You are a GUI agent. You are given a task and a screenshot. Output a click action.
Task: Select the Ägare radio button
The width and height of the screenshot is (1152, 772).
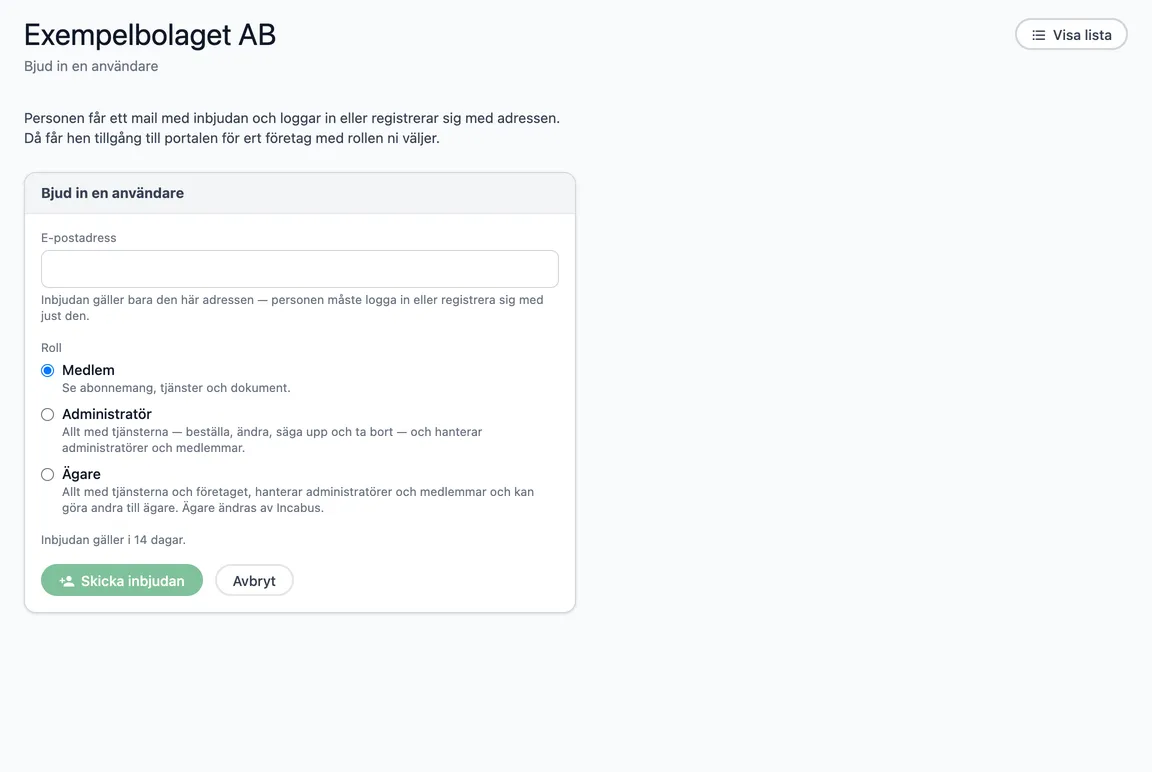[48, 475]
